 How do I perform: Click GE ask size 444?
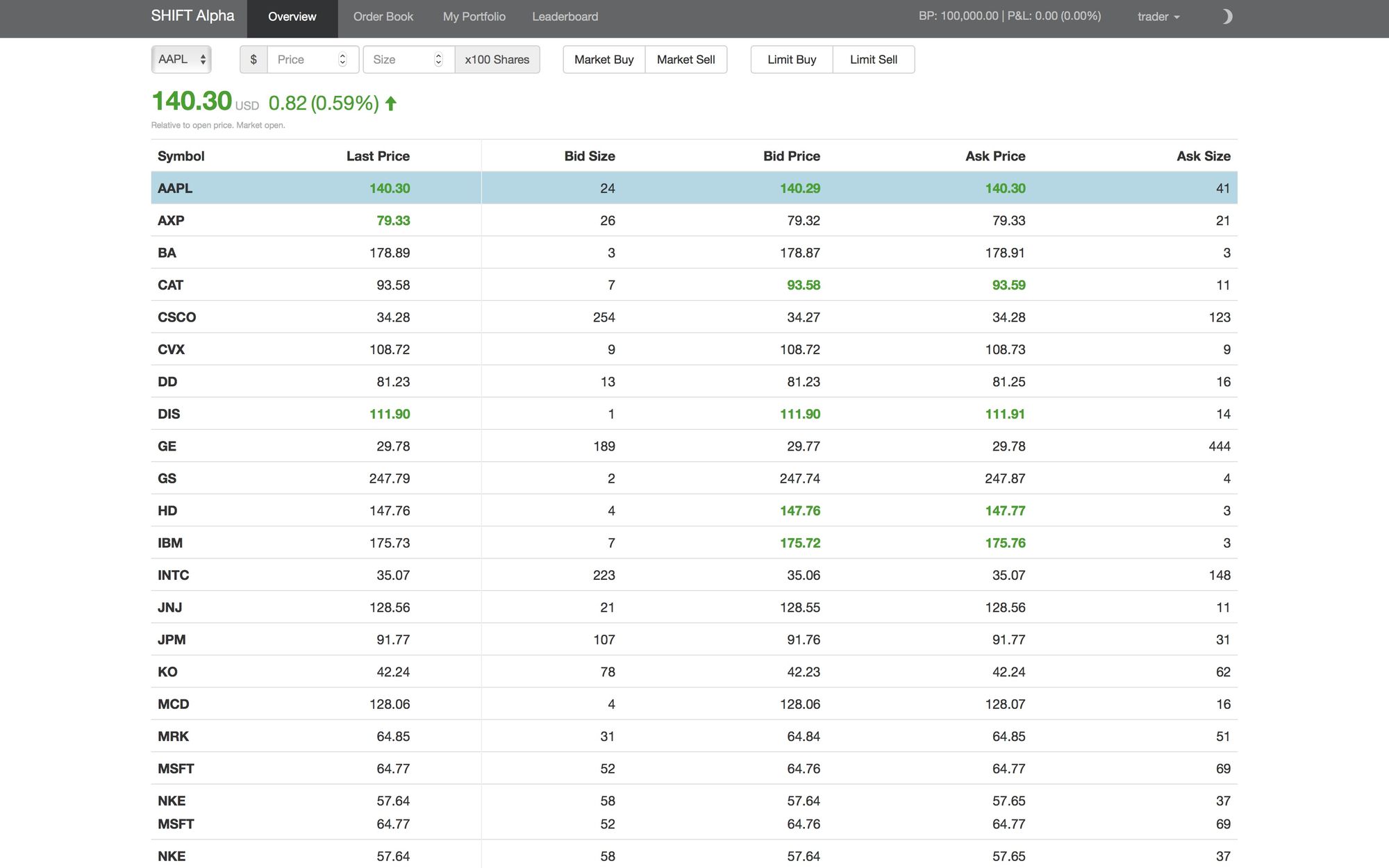pos(1220,446)
